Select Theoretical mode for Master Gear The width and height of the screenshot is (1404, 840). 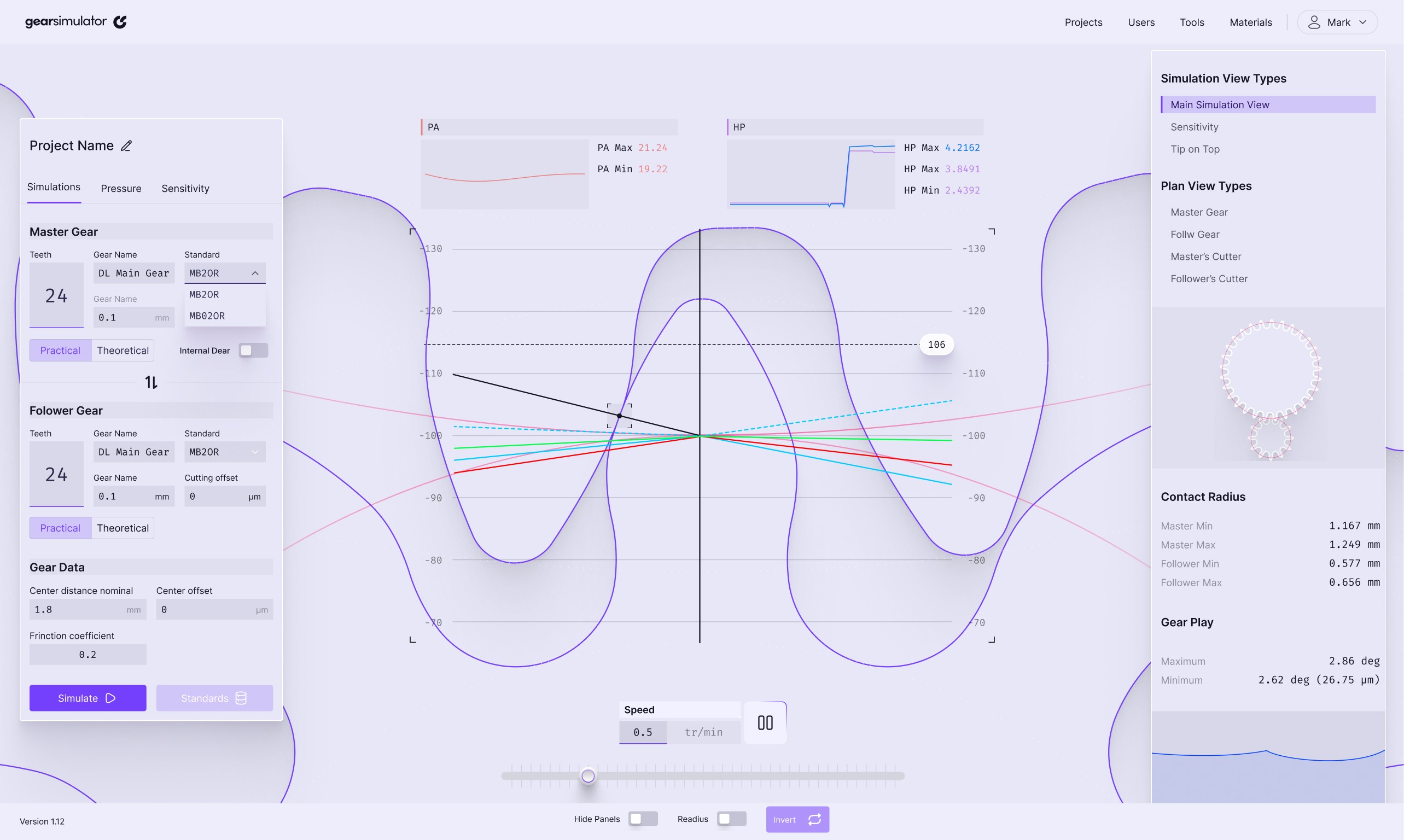(x=123, y=350)
